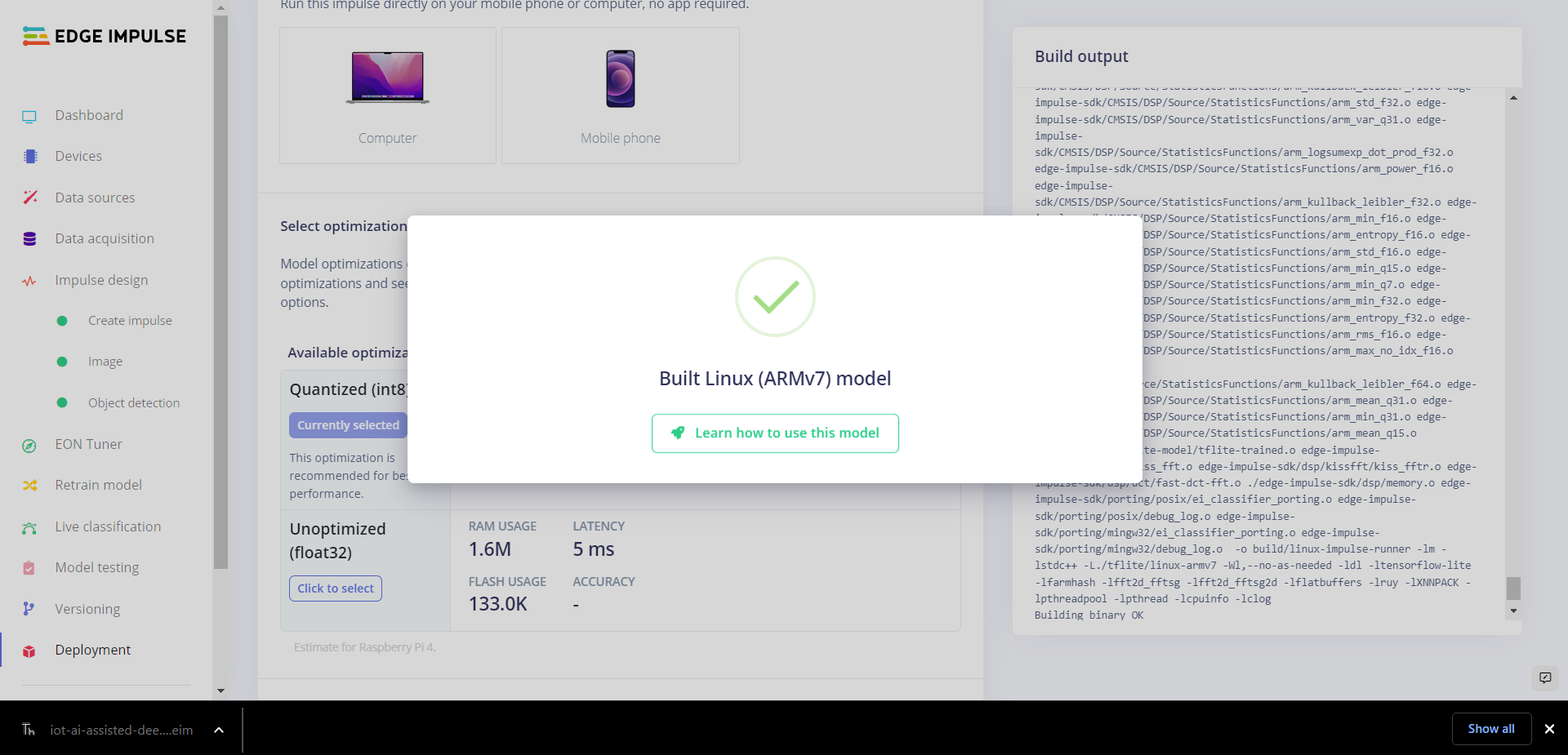Click the EON Tuner compass icon

(29, 445)
